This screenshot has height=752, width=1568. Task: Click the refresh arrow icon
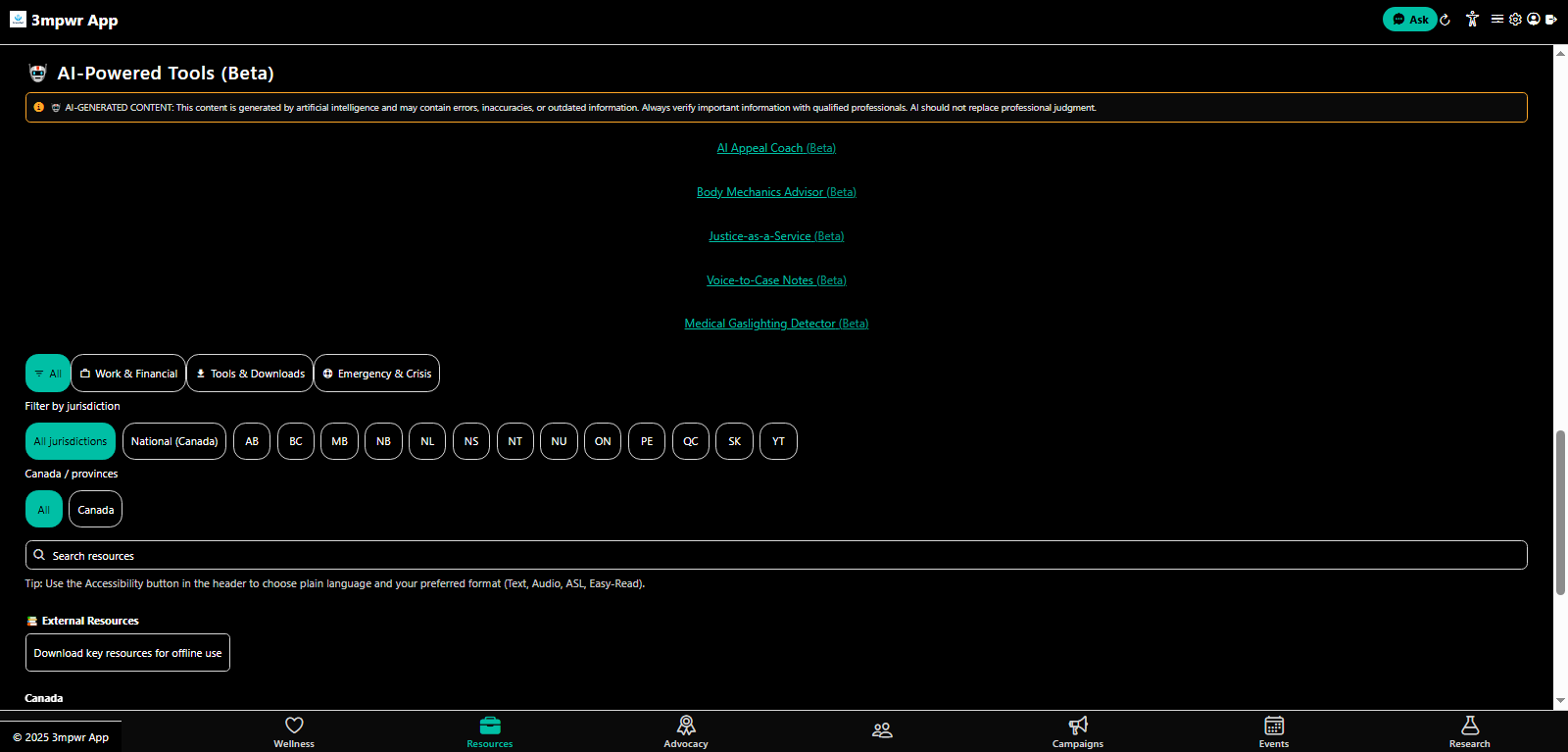(1445, 20)
